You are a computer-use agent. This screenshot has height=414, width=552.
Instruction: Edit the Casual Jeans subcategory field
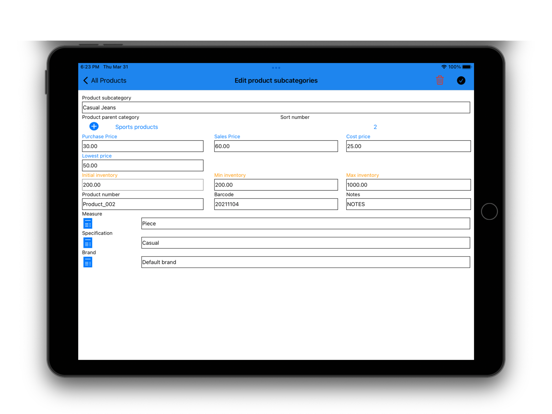coord(276,107)
